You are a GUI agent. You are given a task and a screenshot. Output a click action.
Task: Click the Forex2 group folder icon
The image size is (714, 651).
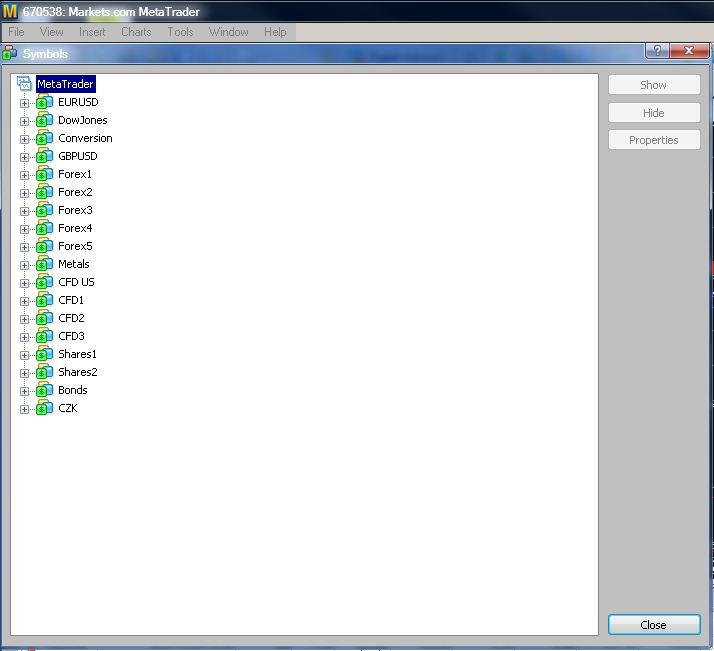point(44,193)
